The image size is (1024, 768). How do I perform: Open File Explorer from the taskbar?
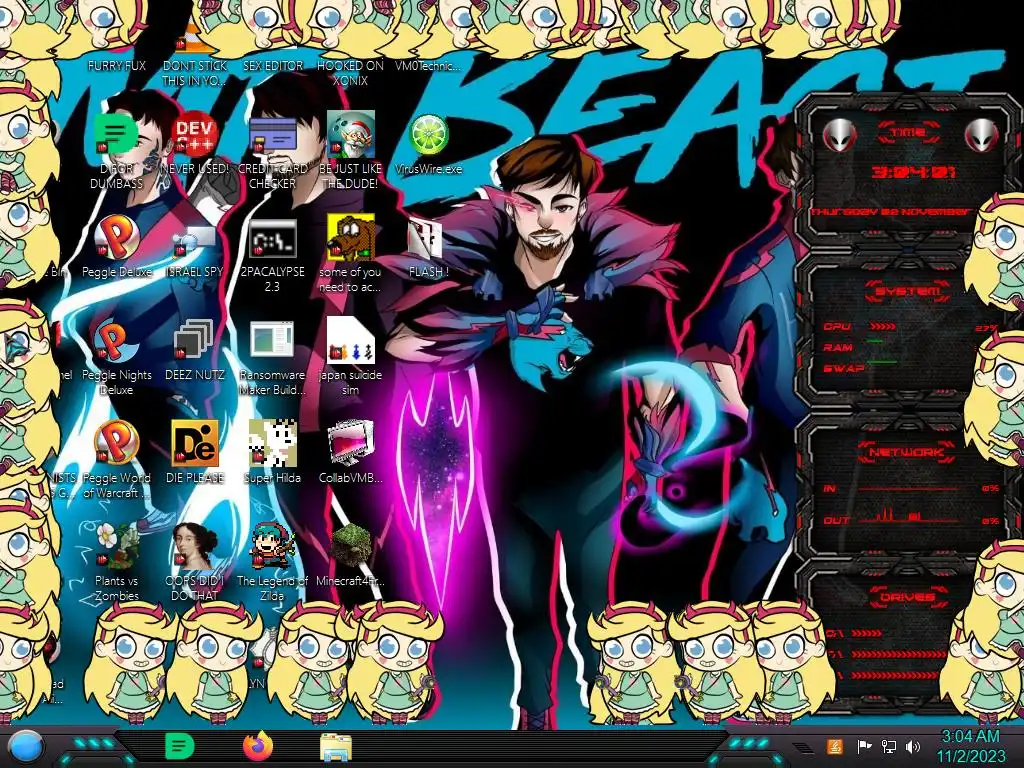[336, 747]
